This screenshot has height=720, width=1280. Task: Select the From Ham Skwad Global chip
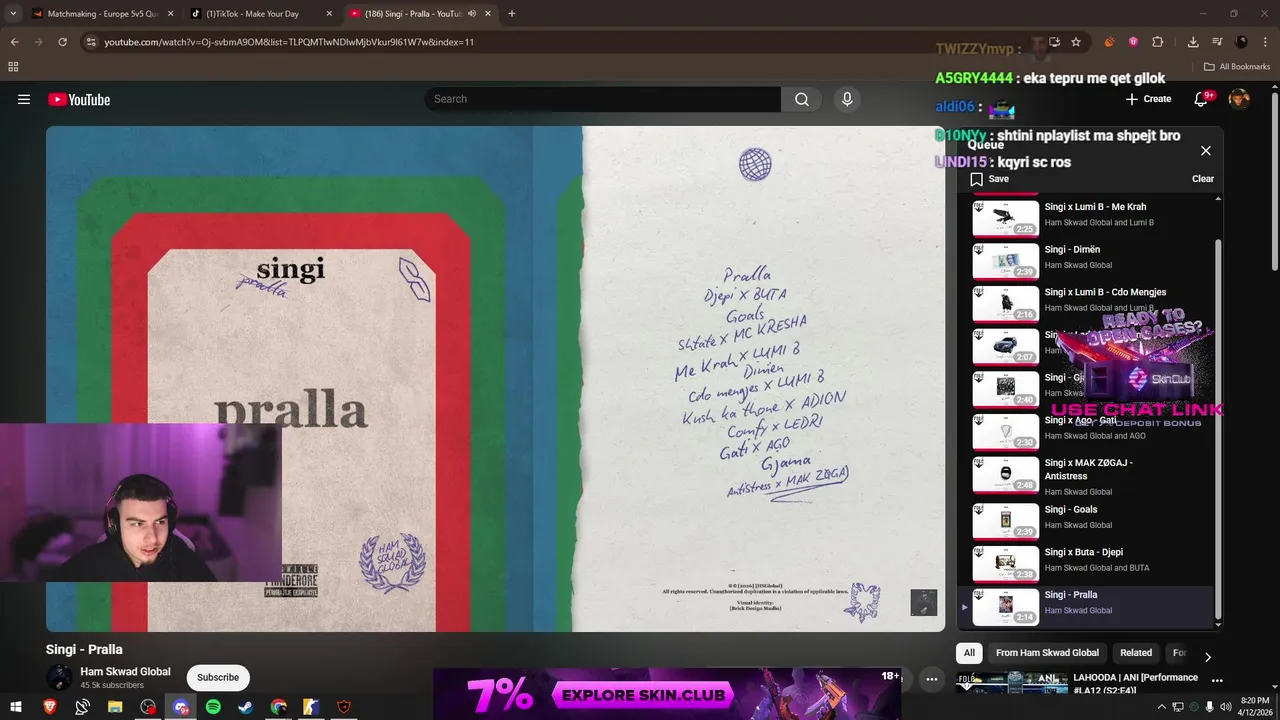[1047, 653]
